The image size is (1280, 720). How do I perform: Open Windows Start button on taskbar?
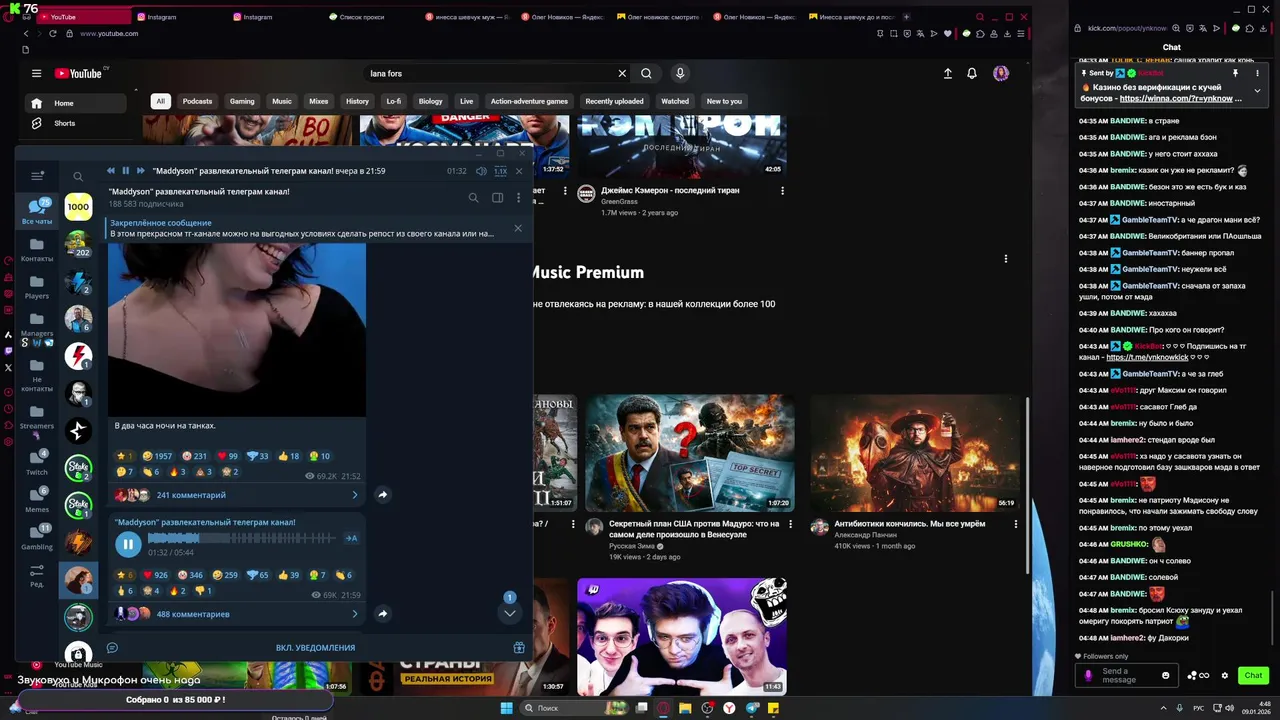click(506, 708)
